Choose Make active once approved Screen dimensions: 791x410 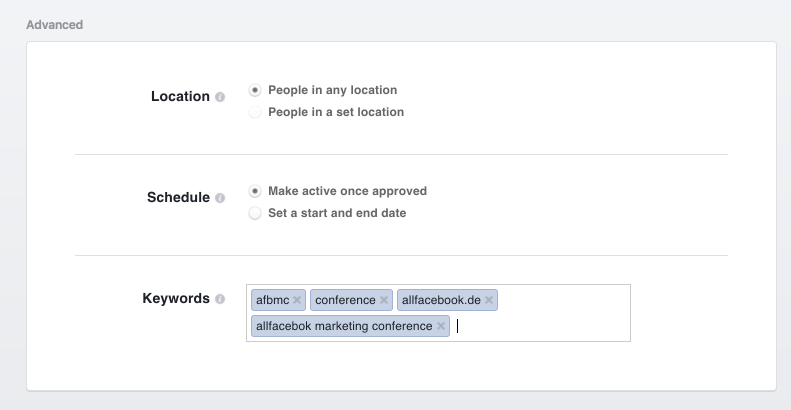click(x=255, y=191)
